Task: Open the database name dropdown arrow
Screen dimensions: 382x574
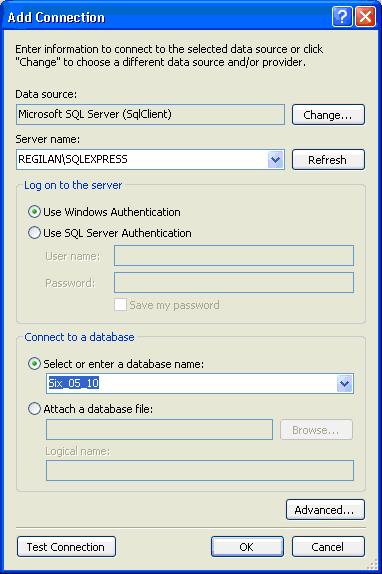Action: pos(345,384)
